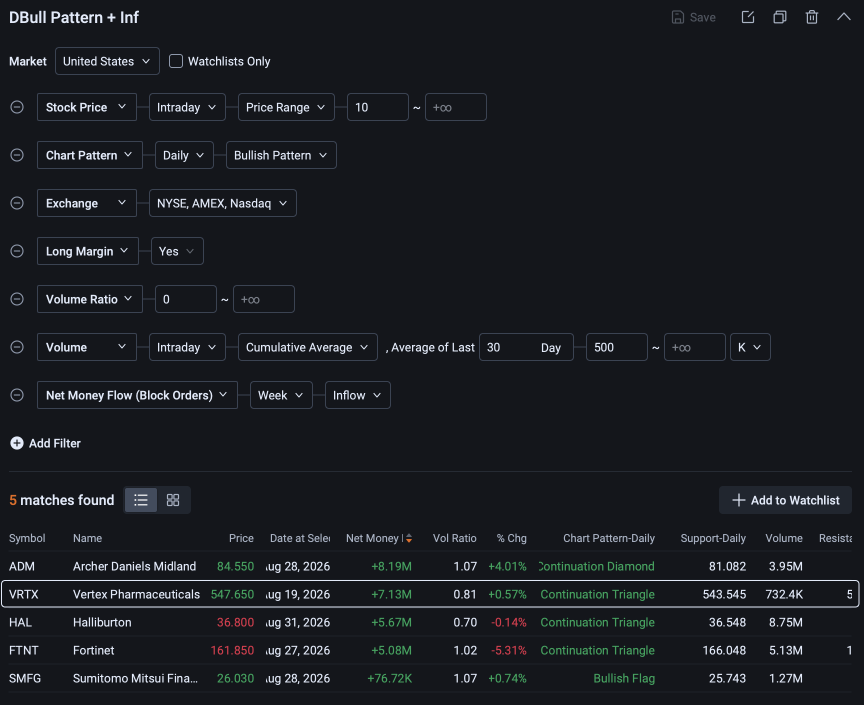The height and width of the screenshot is (705, 864).
Task: Open the Chart Pattern filter dropdown
Action: point(89,155)
